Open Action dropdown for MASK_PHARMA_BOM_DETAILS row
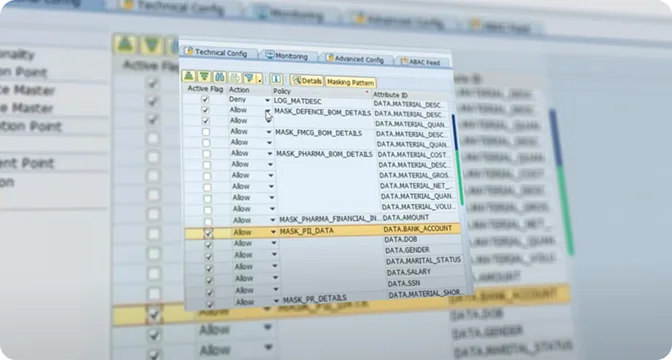The width and height of the screenshot is (672, 360). pos(270,153)
